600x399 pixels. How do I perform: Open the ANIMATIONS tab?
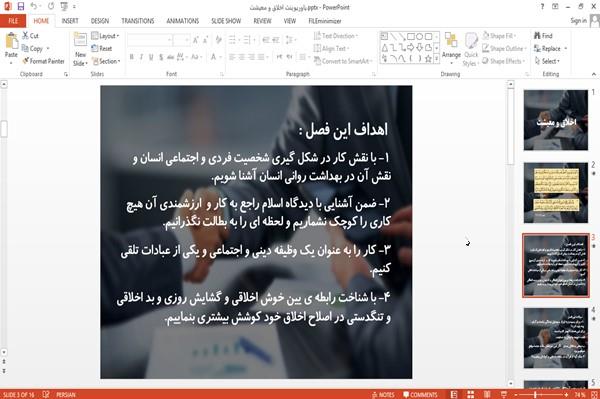(183, 21)
